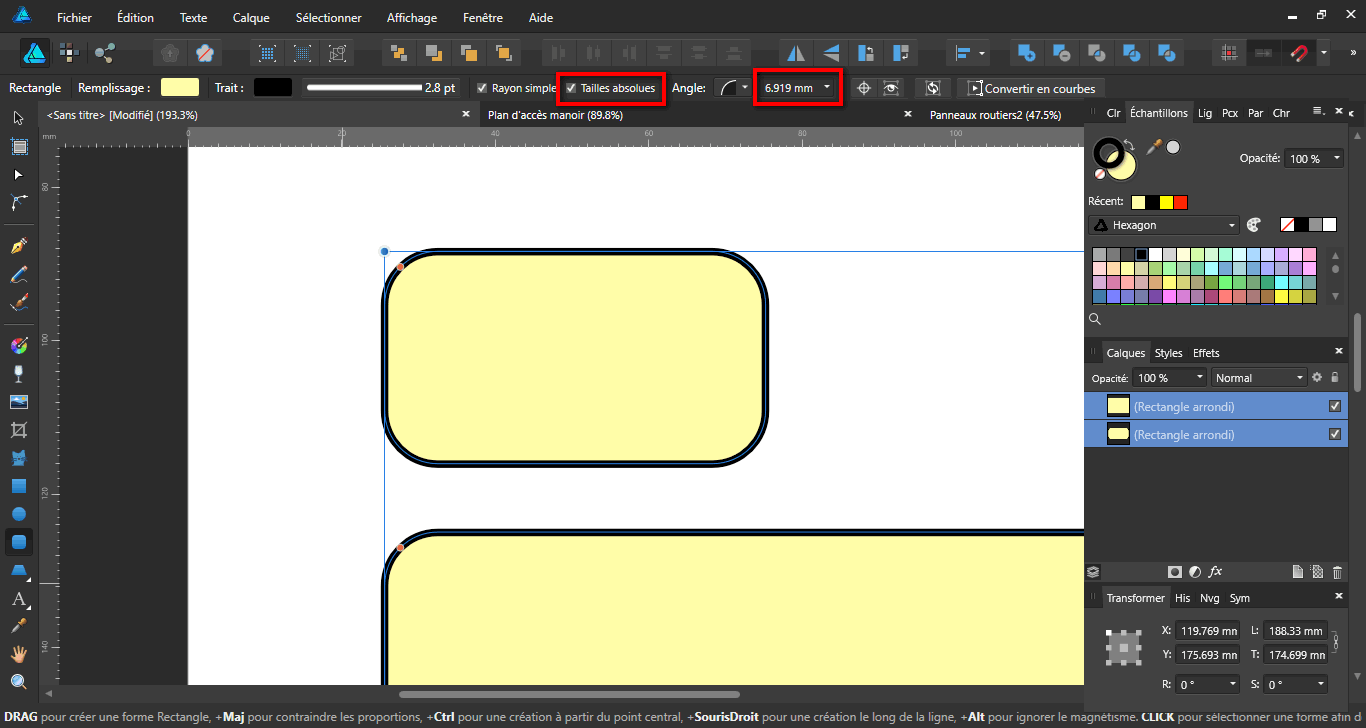The image size is (1366, 728).
Task: Click the X position field in Transformer
Action: (x=1208, y=631)
